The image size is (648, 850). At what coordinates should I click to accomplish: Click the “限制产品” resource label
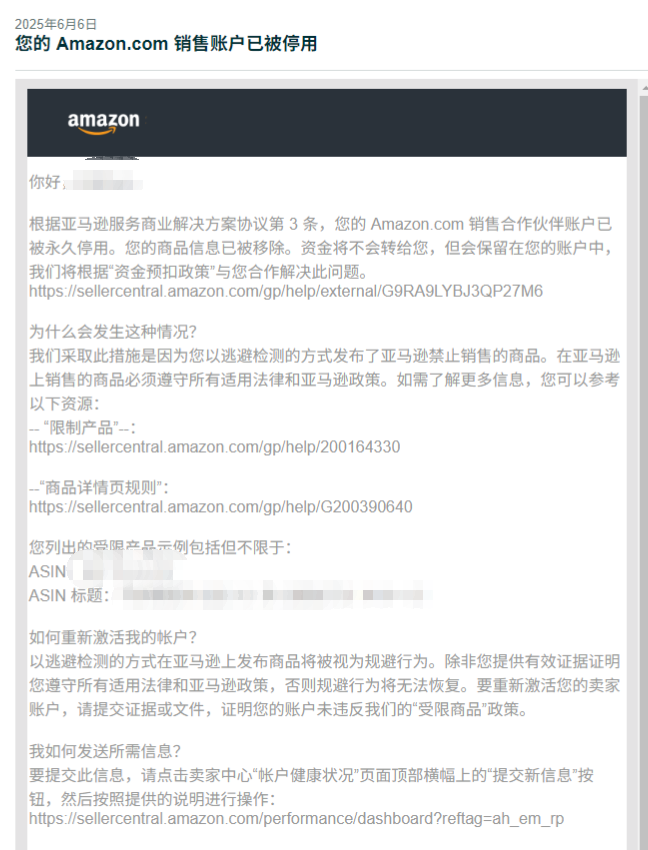click(82, 428)
